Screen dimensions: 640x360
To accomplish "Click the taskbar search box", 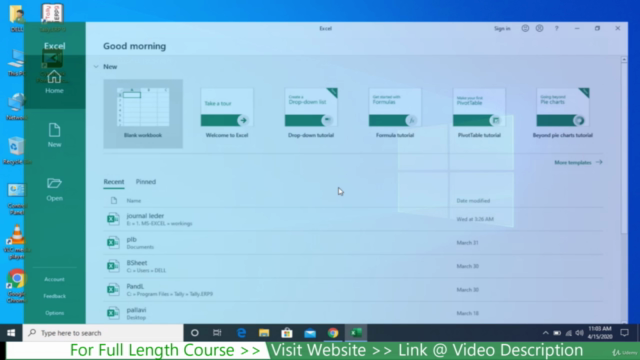I will (103, 333).
